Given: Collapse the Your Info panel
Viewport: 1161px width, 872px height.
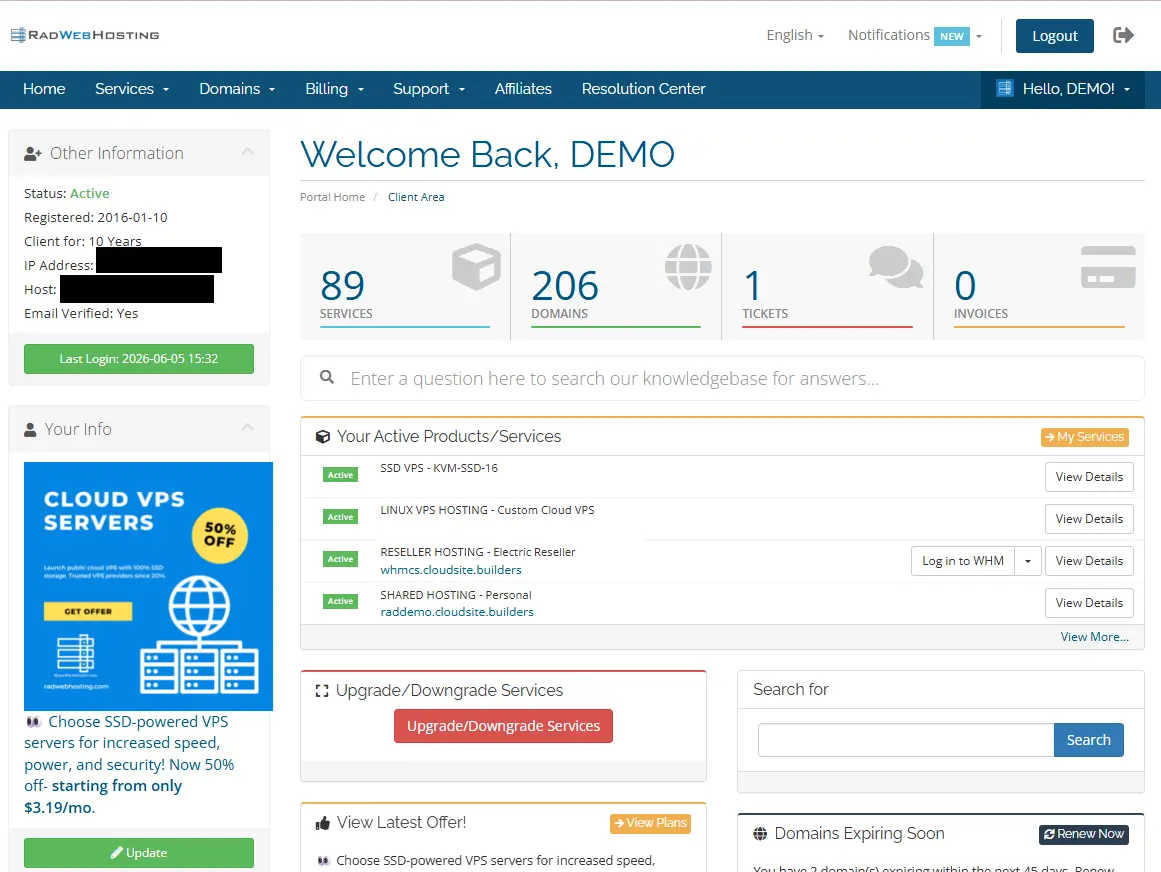Looking at the screenshot, I should (x=248, y=428).
